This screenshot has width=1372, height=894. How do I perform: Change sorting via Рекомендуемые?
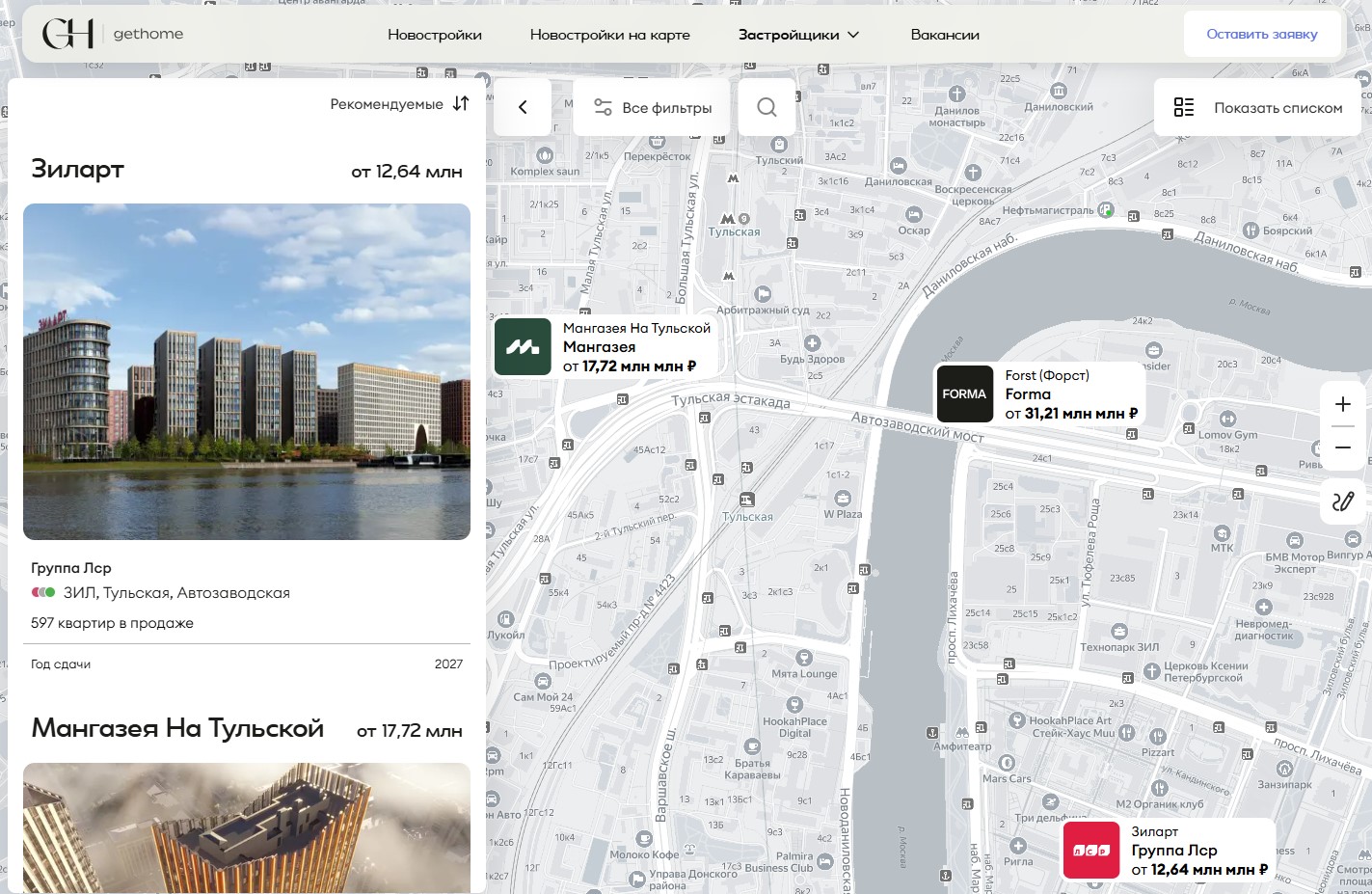(387, 104)
